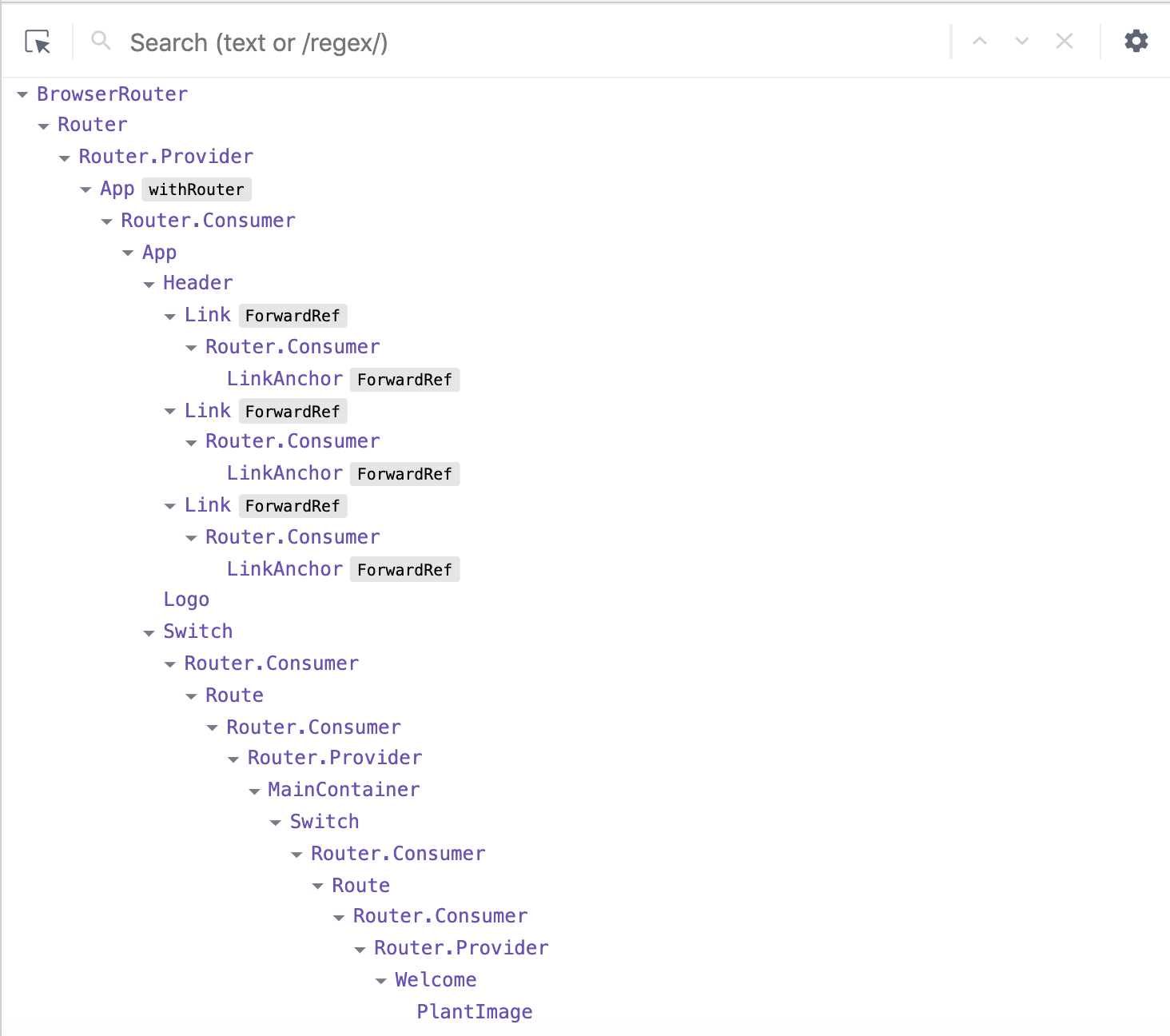The width and height of the screenshot is (1170, 1036).
Task: Click the previous search result arrow
Action: (981, 41)
